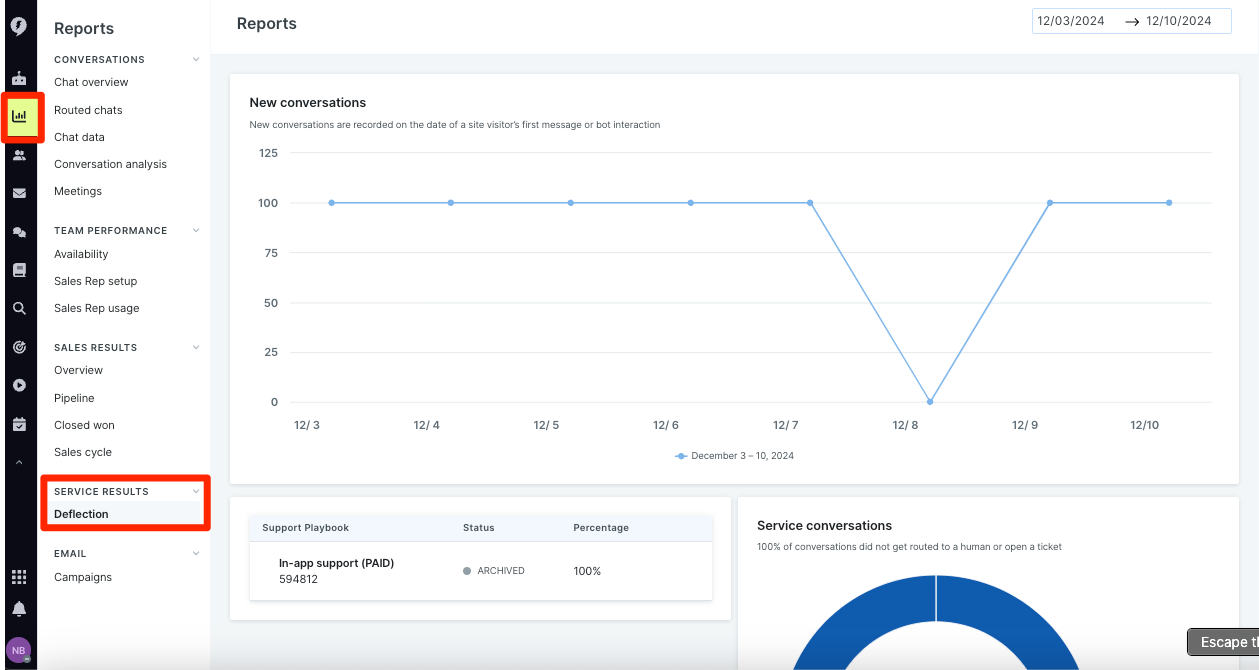Click In-app support (PAID) playbook row

point(481,571)
